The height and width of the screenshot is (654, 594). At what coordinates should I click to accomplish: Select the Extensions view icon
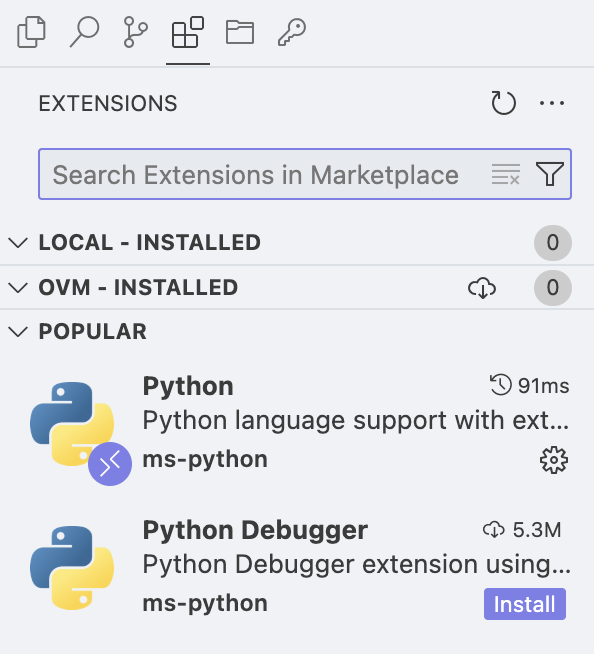pos(188,32)
